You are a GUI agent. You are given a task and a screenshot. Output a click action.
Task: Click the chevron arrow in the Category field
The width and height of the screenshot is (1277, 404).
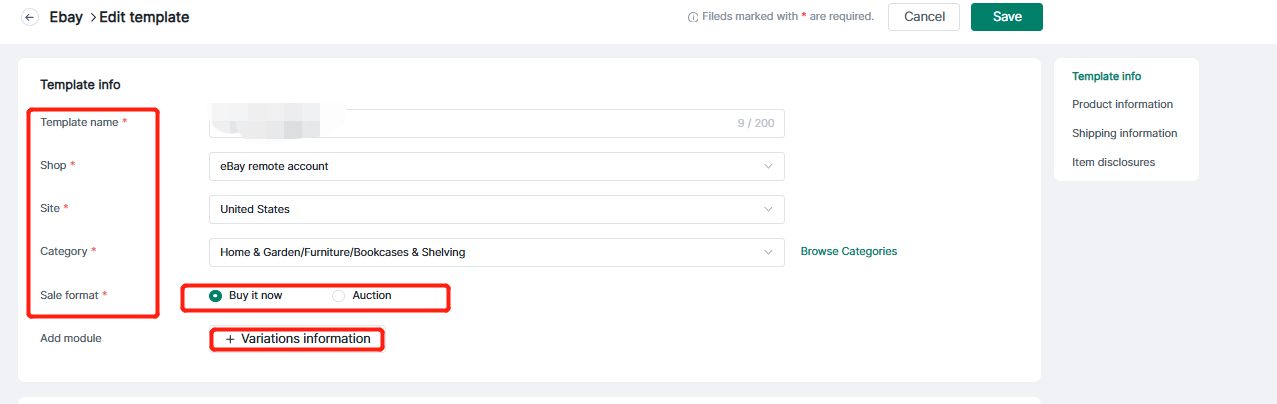(768, 252)
